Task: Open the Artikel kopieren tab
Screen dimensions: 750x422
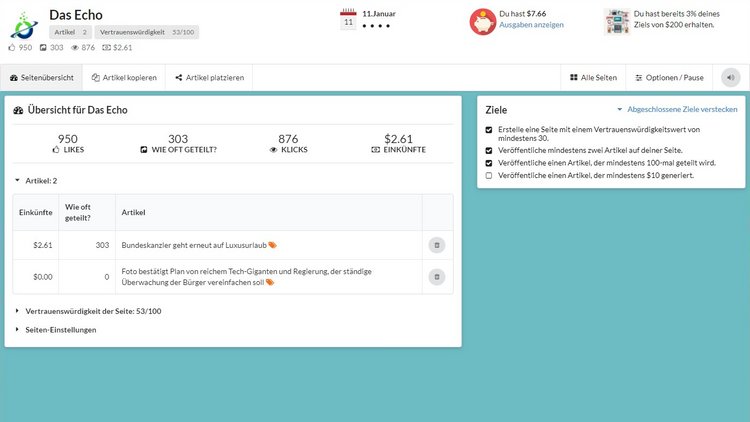Action: (124, 78)
